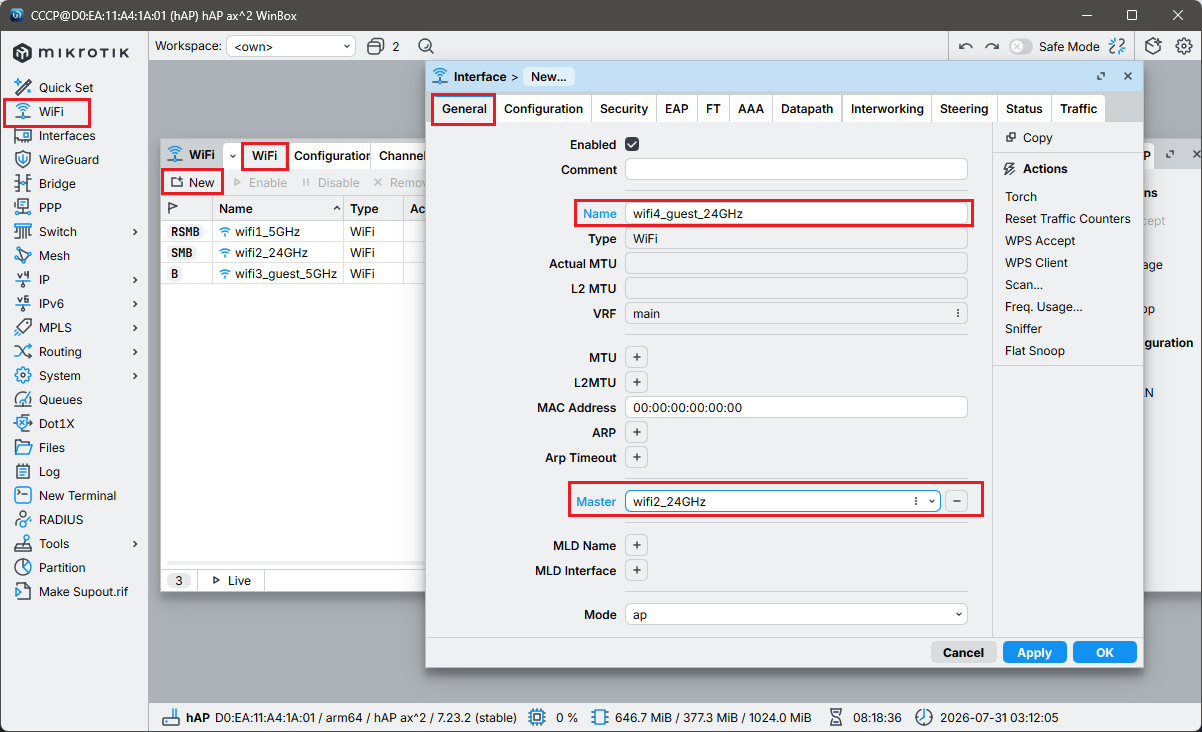Open Log in the sidebar
Viewport: 1202px width, 732px height.
(x=49, y=471)
